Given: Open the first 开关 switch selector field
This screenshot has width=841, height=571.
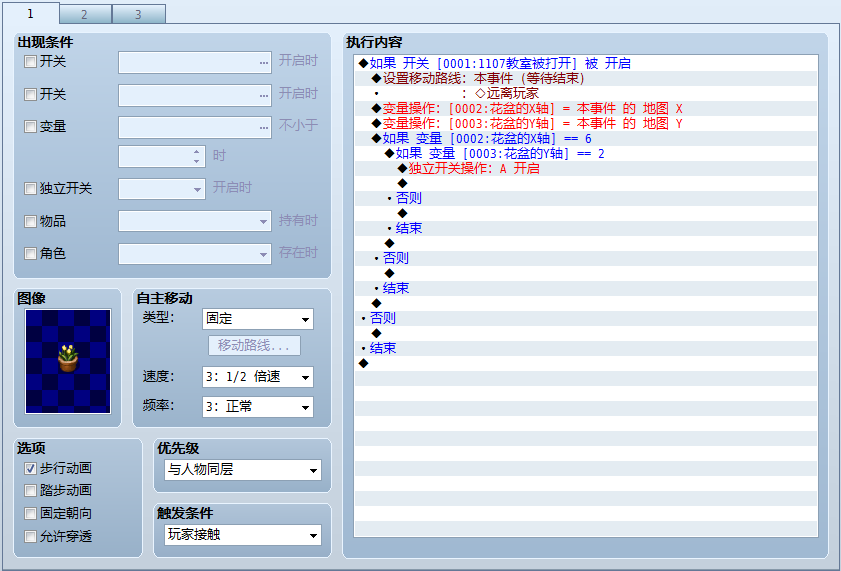Looking at the screenshot, I should [x=195, y=63].
